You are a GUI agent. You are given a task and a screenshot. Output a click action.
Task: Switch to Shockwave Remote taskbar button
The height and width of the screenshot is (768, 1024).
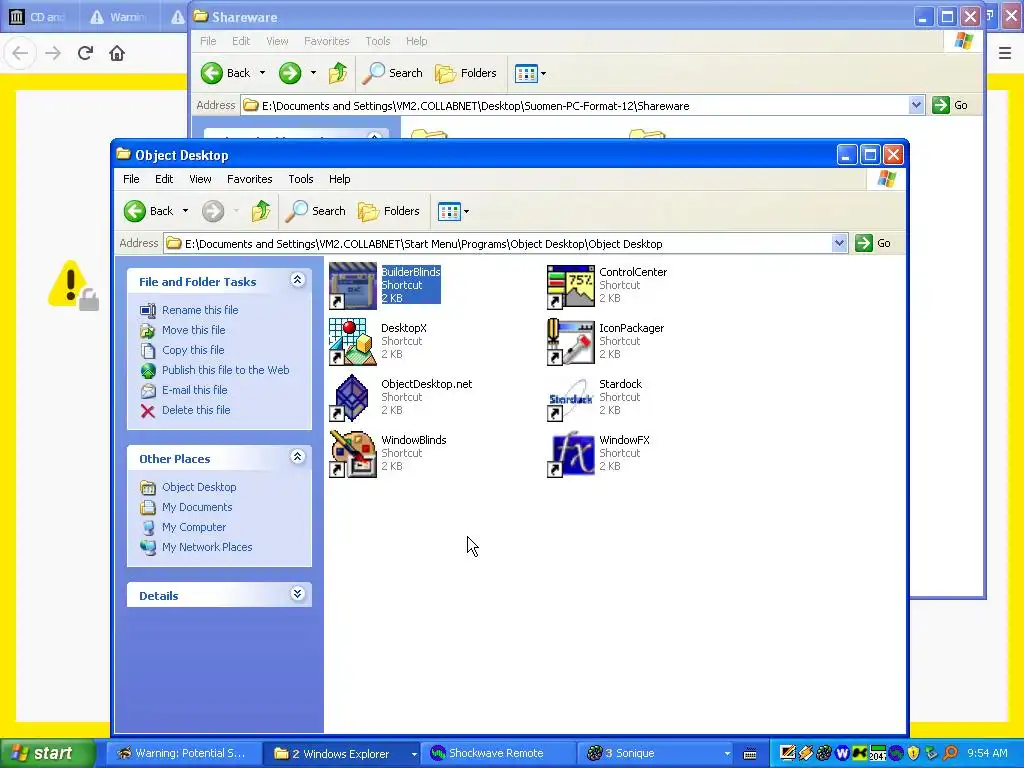click(x=498, y=754)
